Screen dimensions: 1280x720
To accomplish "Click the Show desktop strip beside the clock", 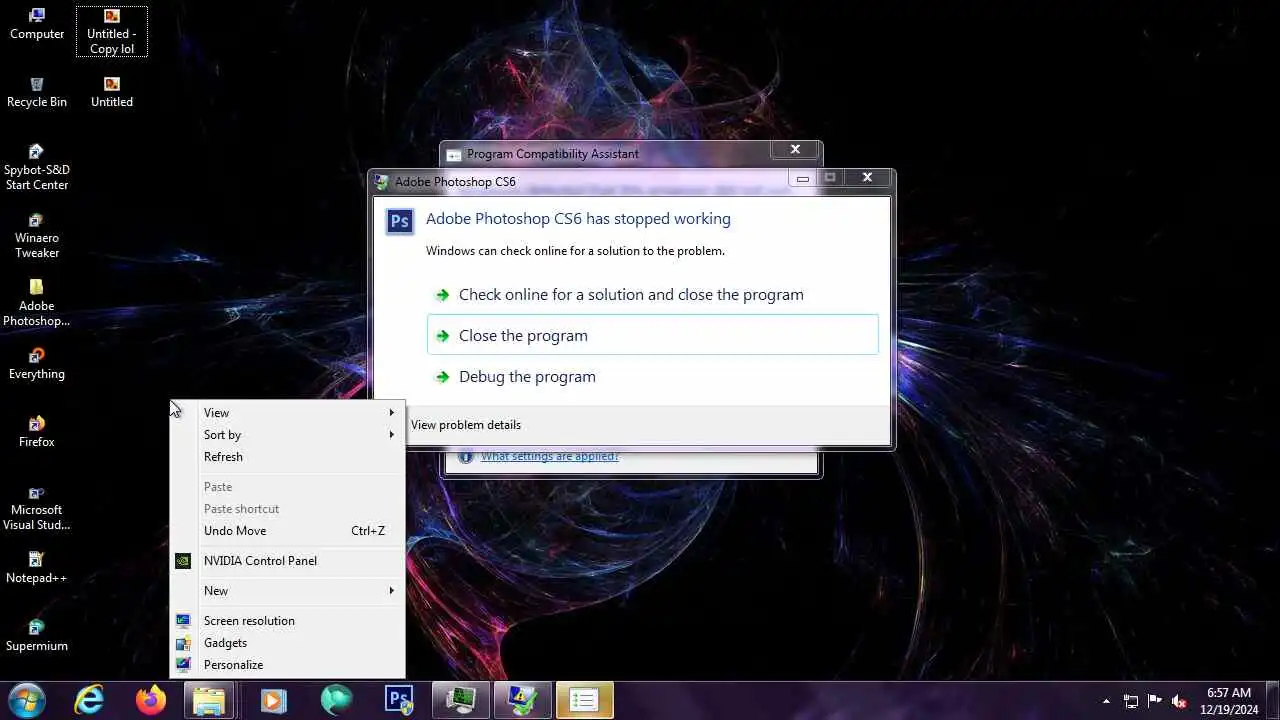I will [x=1272, y=700].
